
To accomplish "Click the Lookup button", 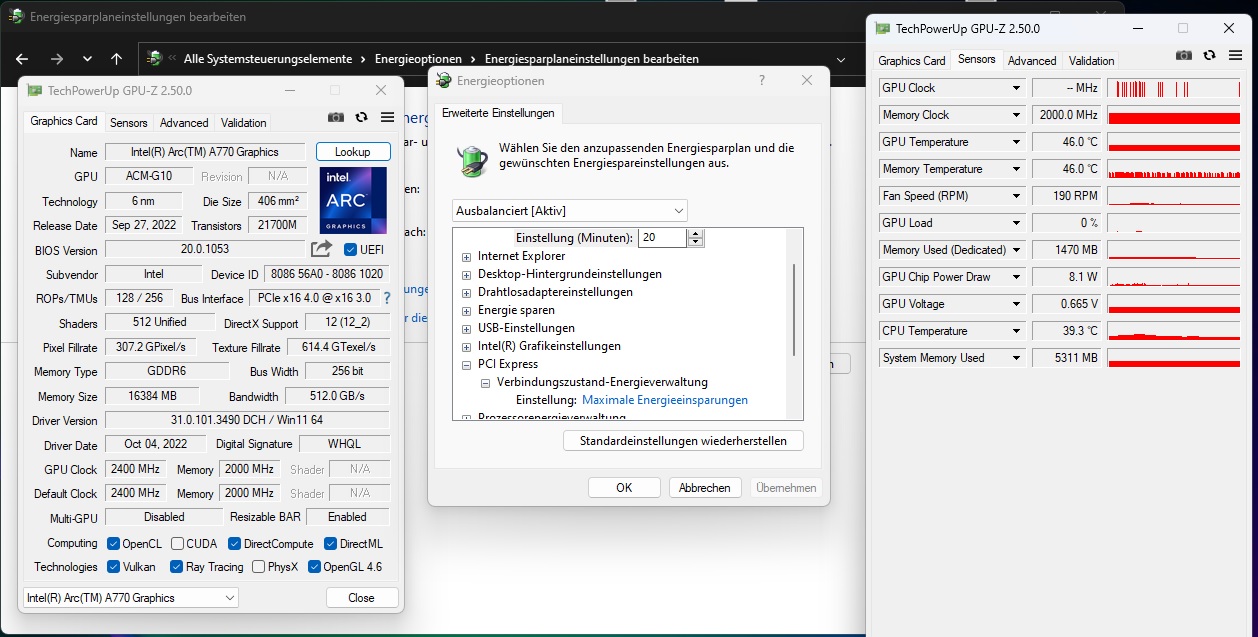I will coord(353,152).
